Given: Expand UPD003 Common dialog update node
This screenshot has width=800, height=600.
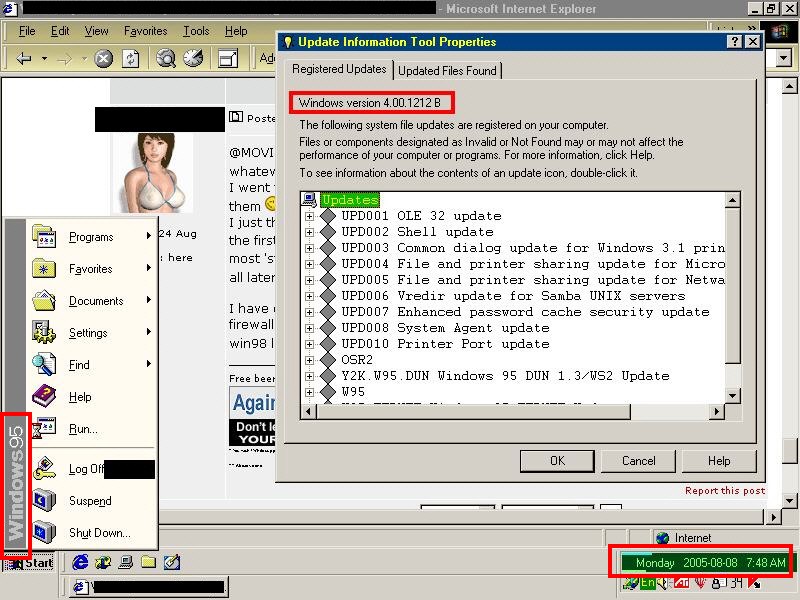Looking at the screenshot, I should [x=309, y=248].
